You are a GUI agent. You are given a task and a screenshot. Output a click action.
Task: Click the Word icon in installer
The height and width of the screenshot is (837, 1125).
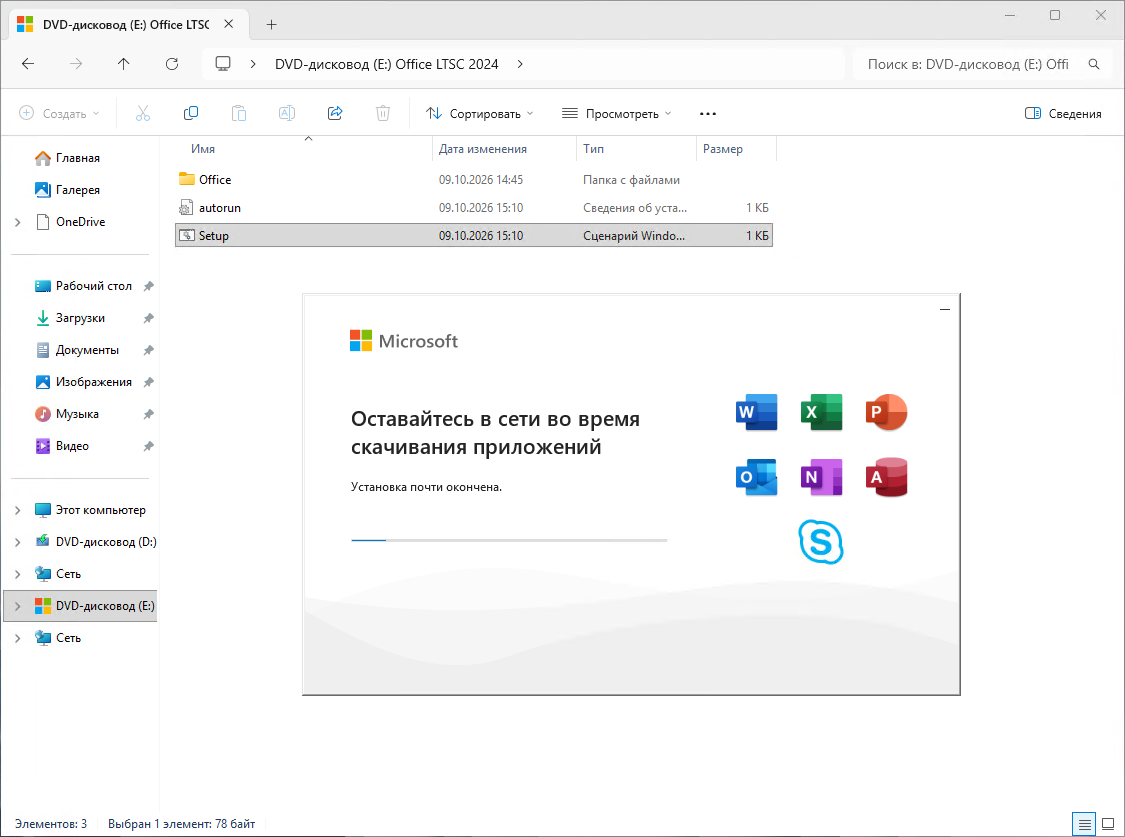coord(756,412)
